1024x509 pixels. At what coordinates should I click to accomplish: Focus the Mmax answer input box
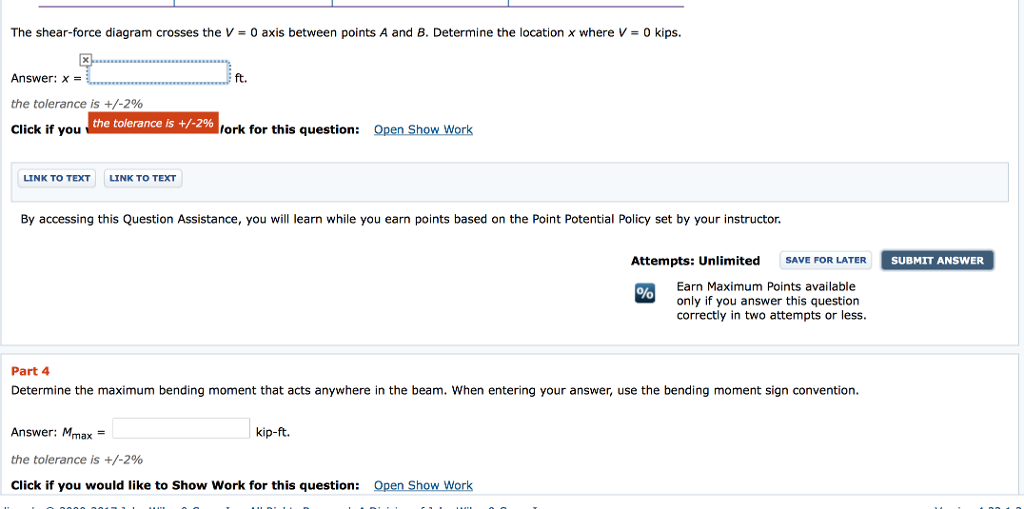(x=181, y=429)
